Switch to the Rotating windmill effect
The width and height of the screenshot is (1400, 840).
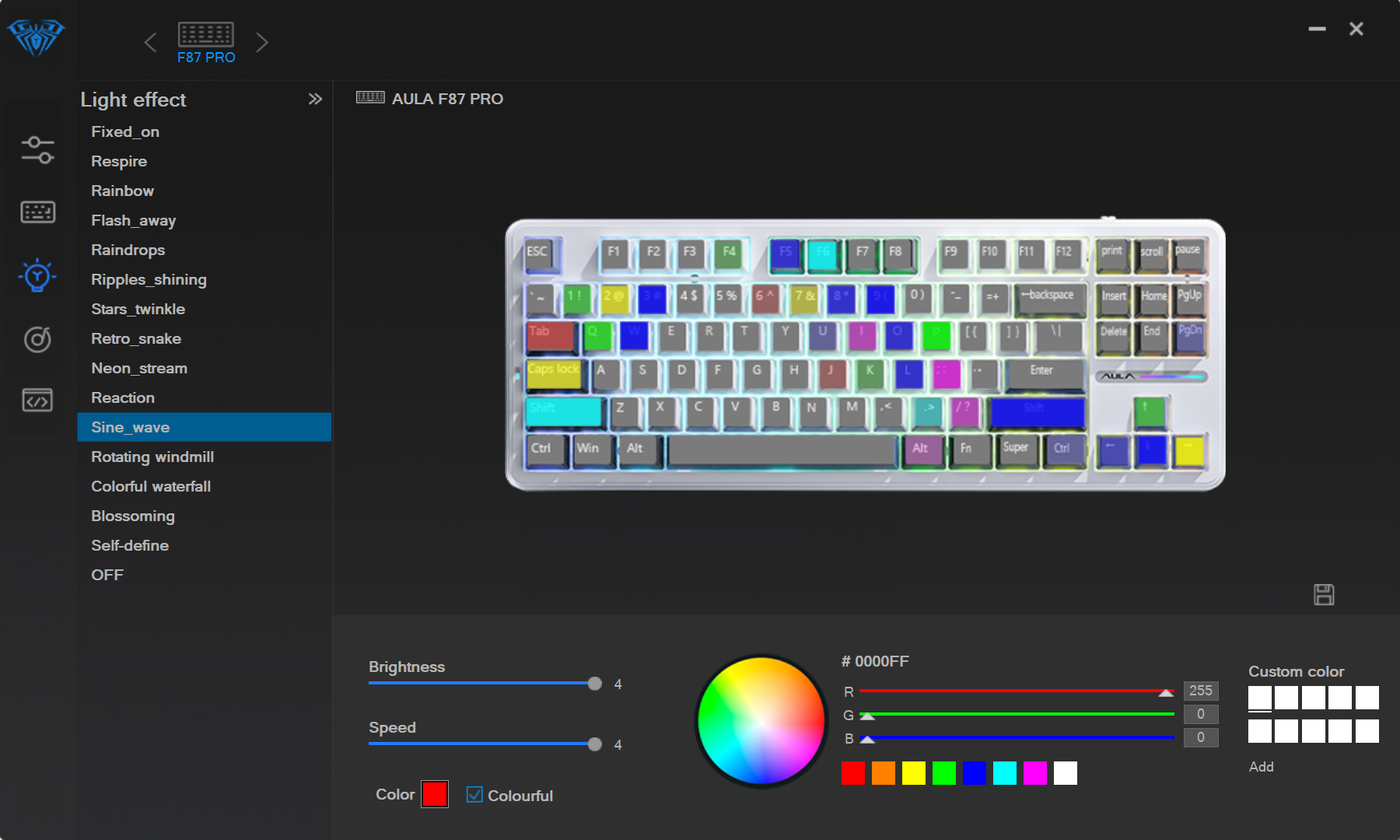152,457
